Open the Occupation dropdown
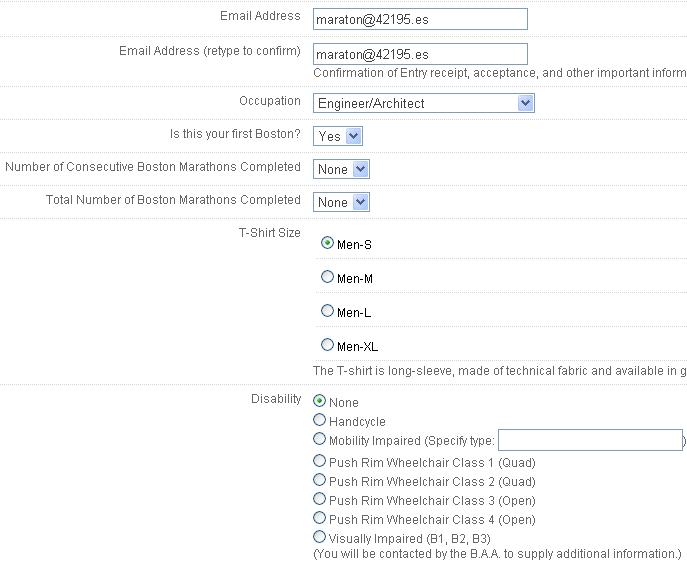Image resolution: width=687 pixels, height=565 pixels. (x=424, y=103)
